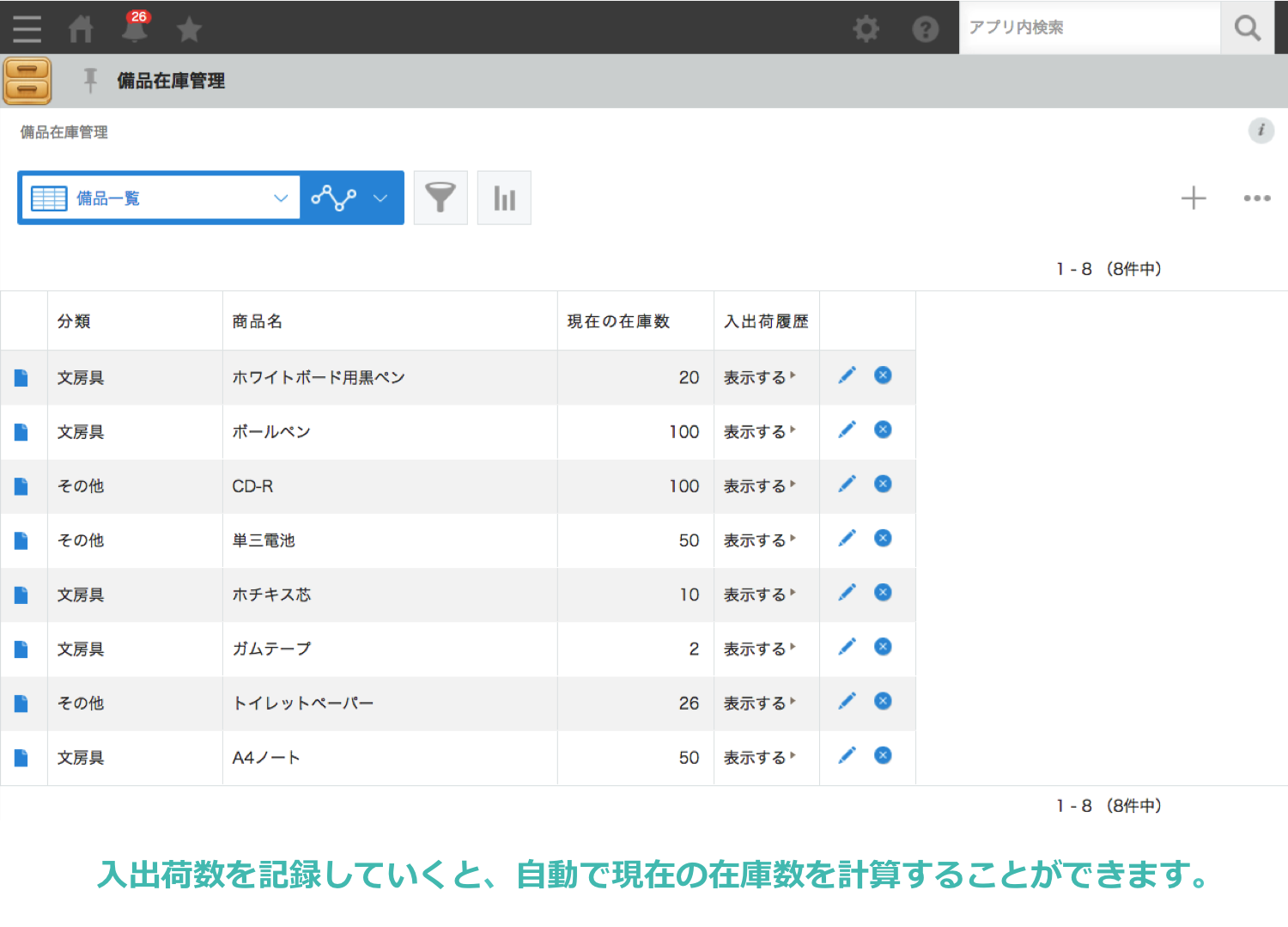Screen dimensions: 1288x927
Task: Edit the ガムテープ record with pencil
Action: [x=847, y=646]
